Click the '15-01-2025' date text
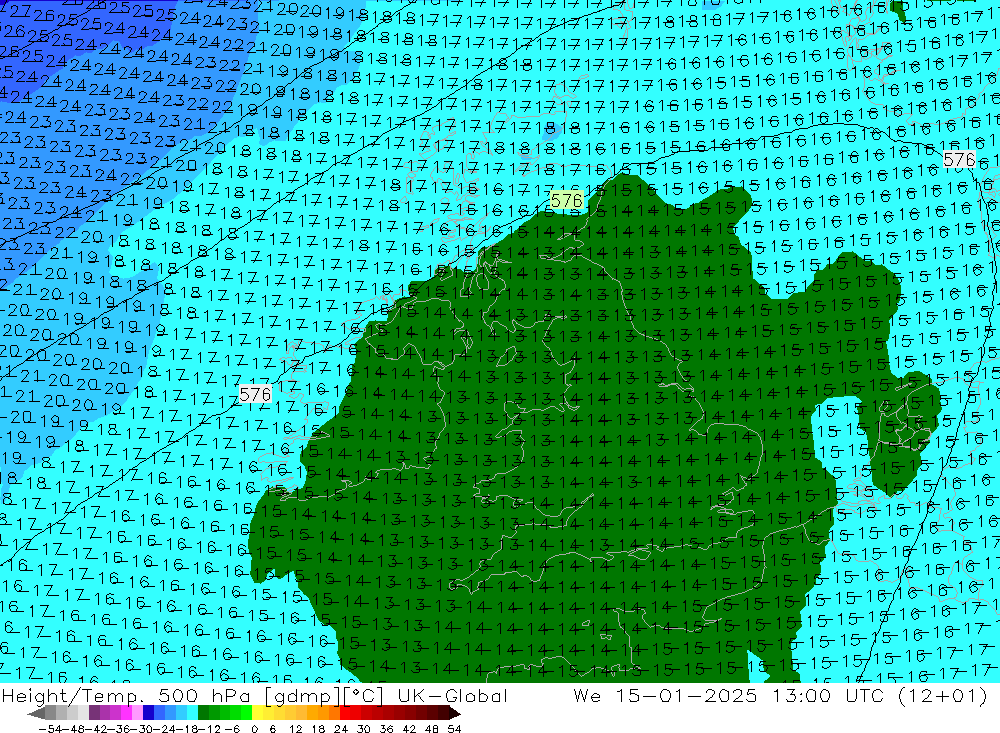 click(686, 695)
